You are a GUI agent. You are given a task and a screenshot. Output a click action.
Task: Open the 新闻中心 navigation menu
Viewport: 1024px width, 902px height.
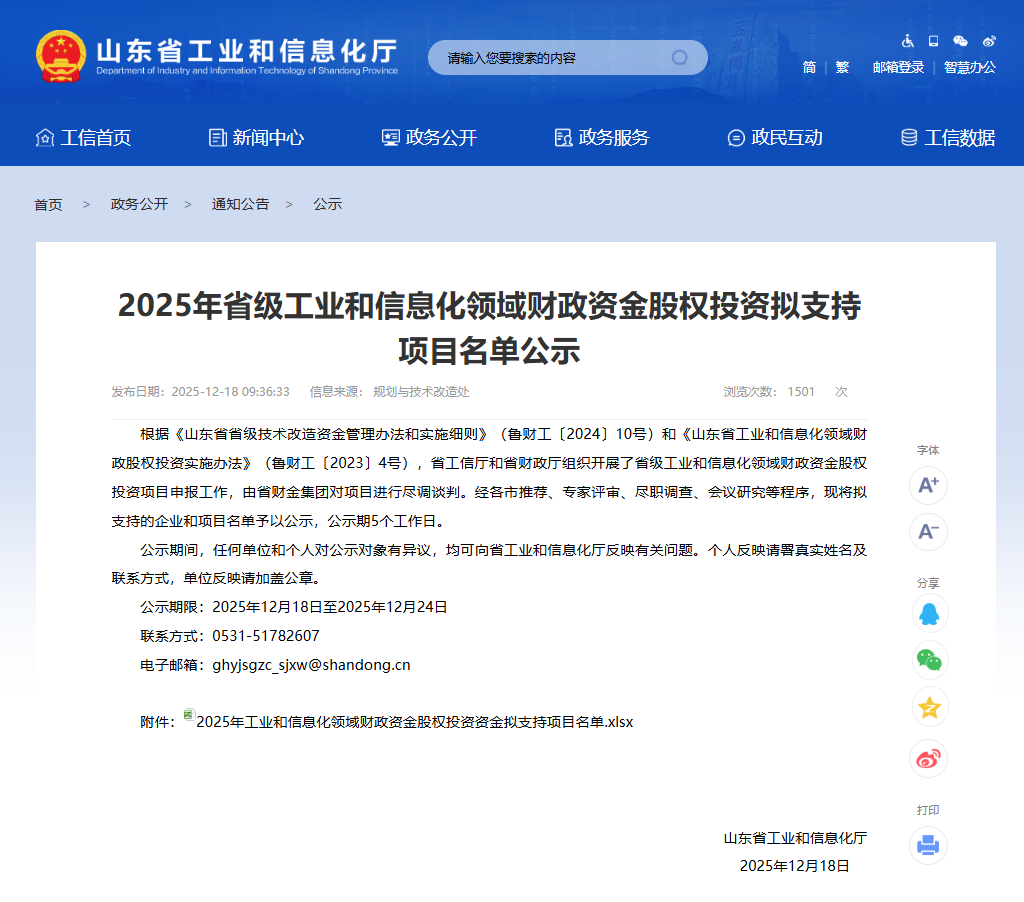click(256, 138)
